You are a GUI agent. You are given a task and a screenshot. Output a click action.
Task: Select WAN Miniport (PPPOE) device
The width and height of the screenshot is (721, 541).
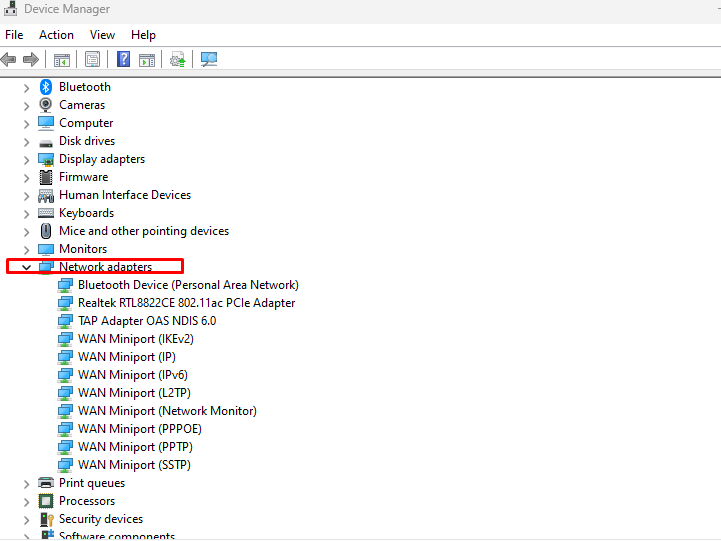click(139, 429)
